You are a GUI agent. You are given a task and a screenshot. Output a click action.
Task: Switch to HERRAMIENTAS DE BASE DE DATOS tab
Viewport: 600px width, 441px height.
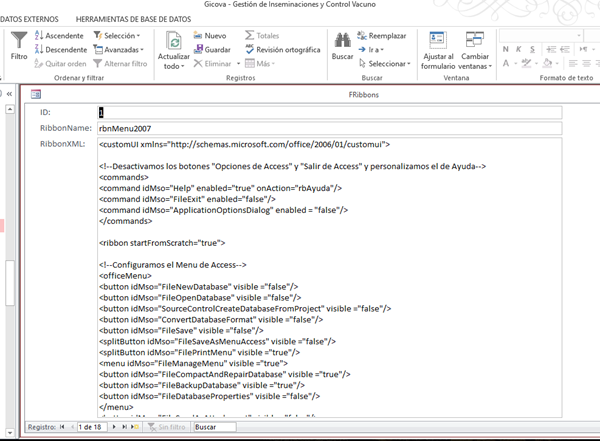point(133,19)
